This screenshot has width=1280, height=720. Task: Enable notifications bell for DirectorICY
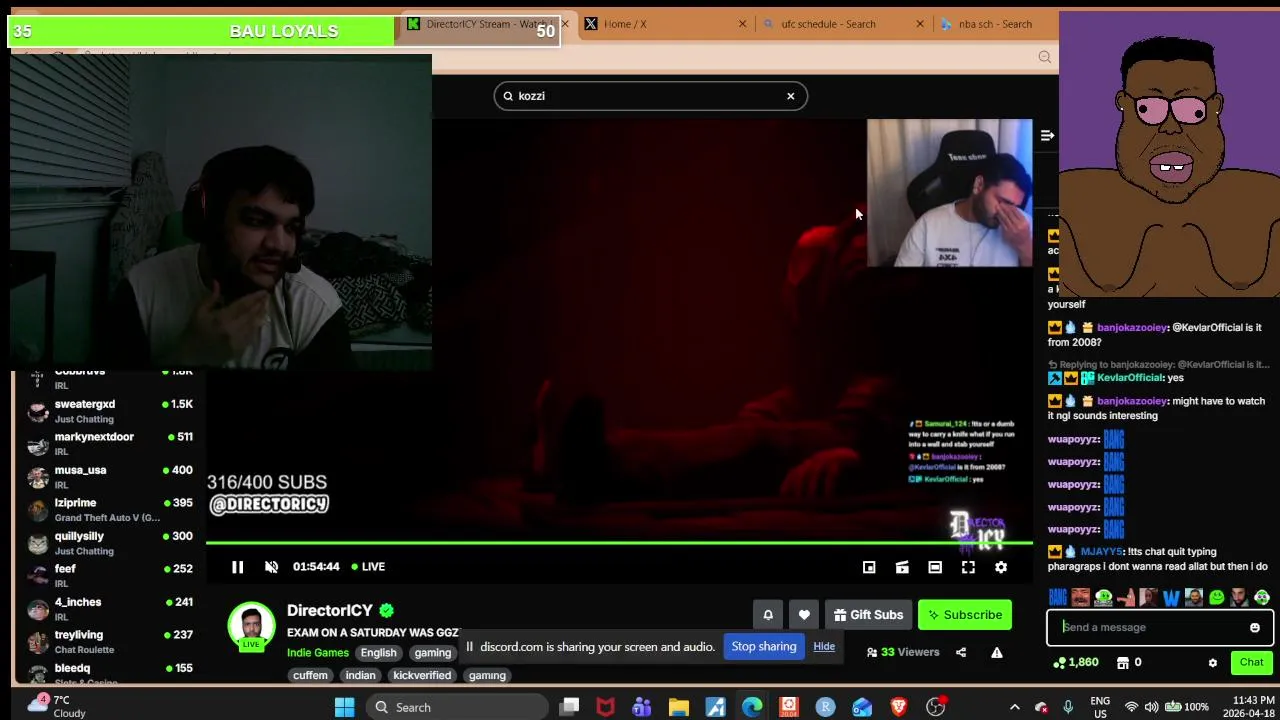click(768, 615)
